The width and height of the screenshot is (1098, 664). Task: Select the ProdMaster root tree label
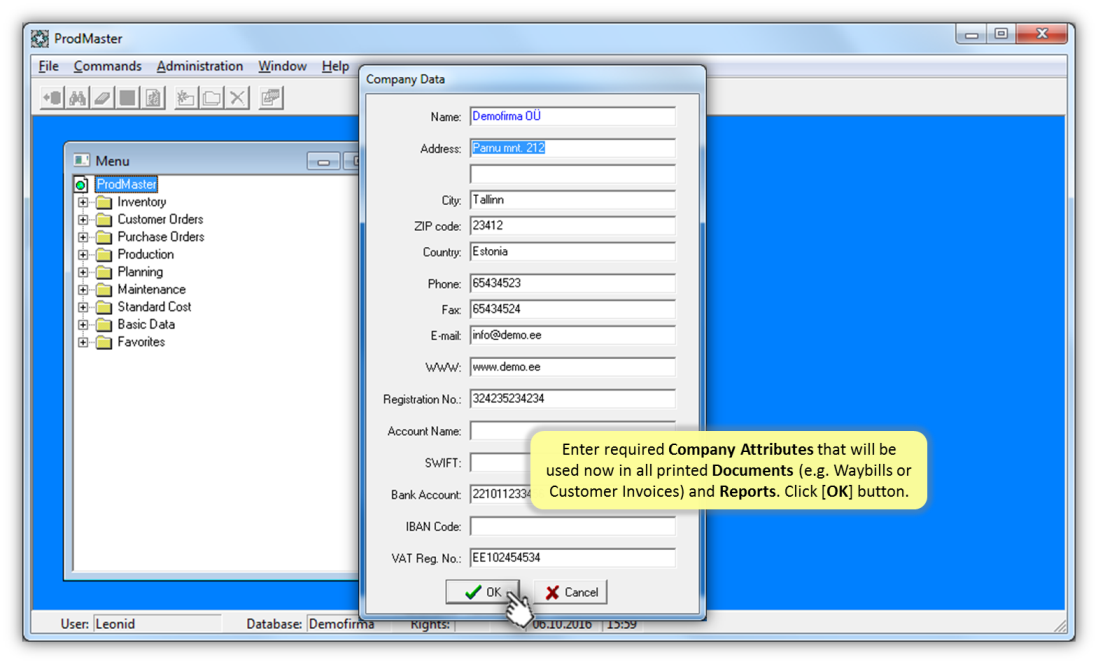click(x=126, y=184)
